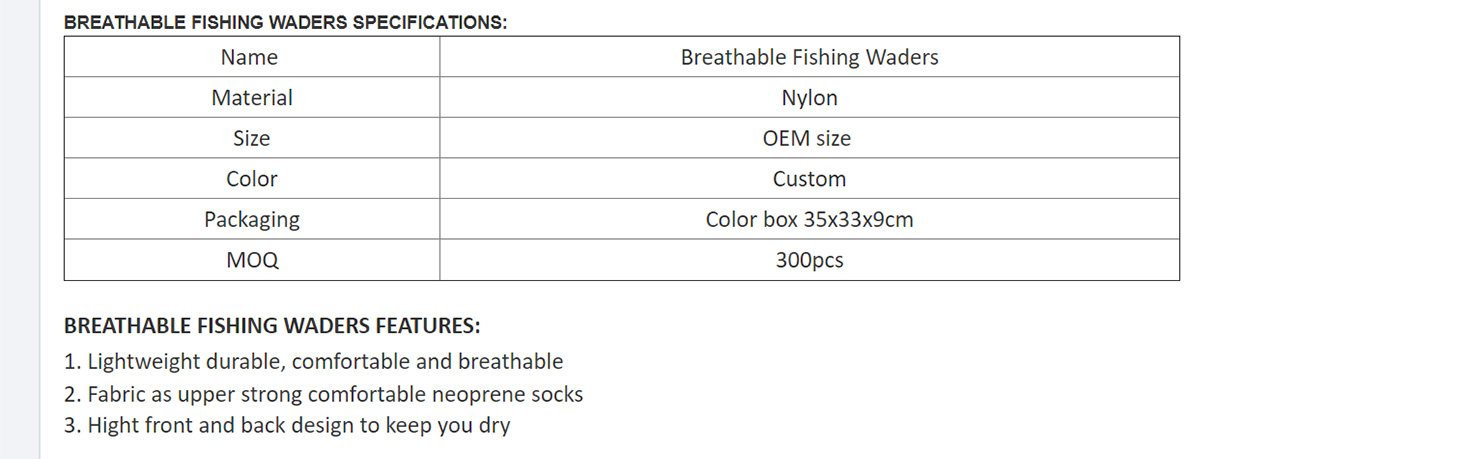Click the 'Breathable Fishing Waders' table cell

coord(809,58)
